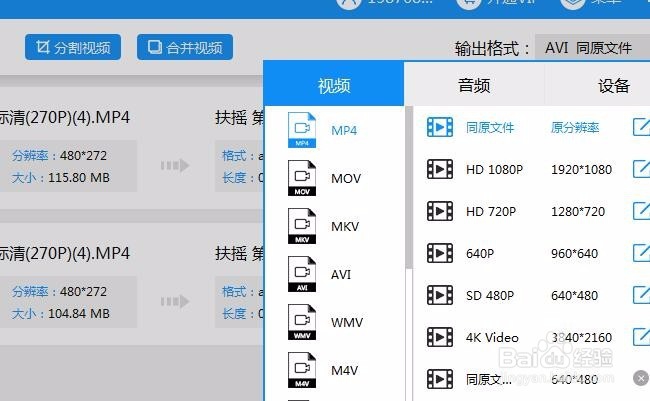650x401 pixels.
Task: Select the SD 480P preset
Action: [490, 296]
